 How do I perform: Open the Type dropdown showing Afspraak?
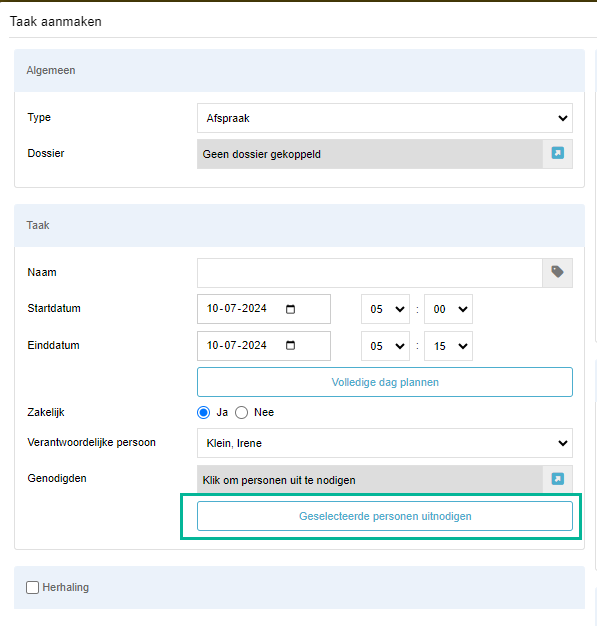point(385,118)
